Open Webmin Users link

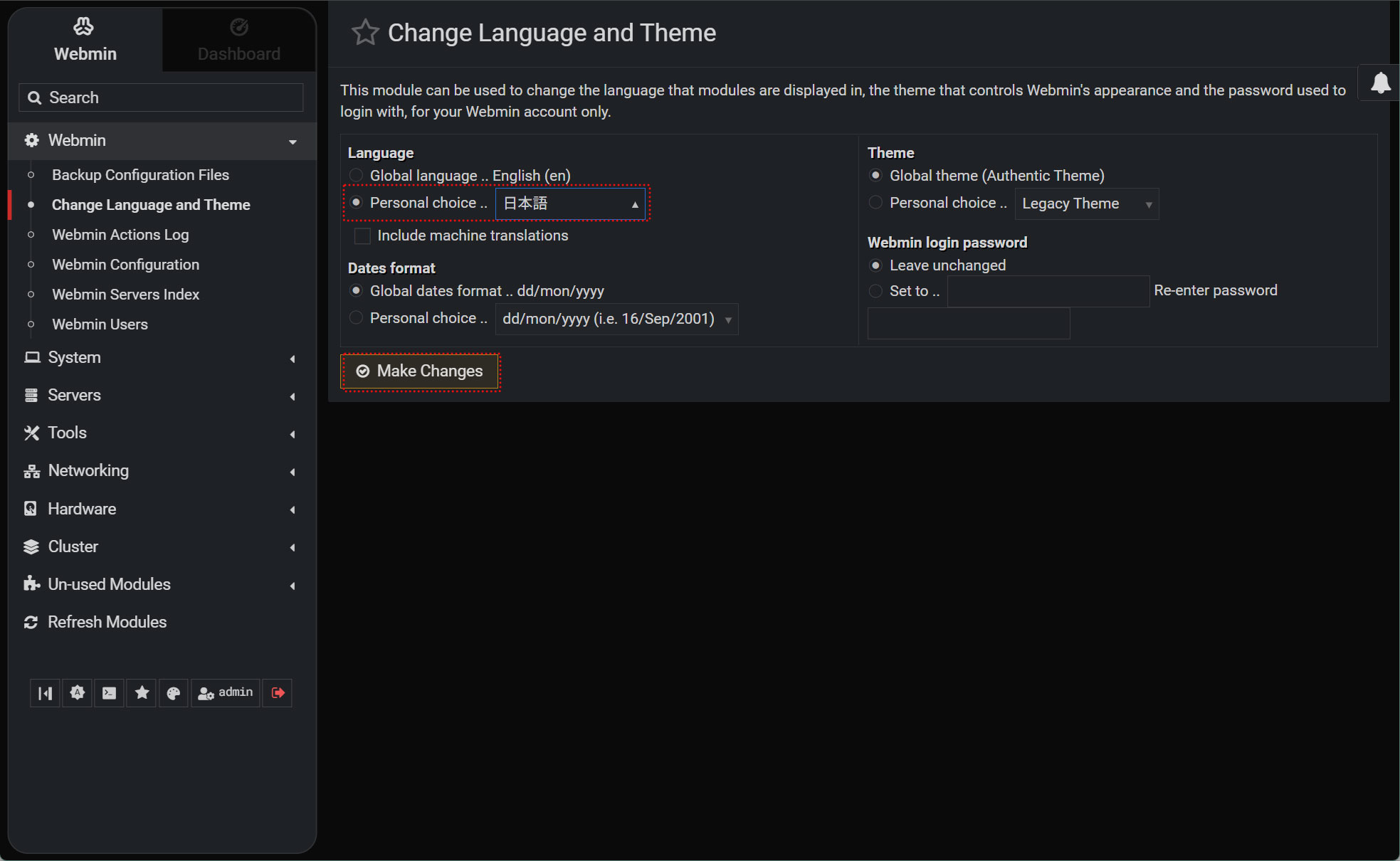(100, 324)
